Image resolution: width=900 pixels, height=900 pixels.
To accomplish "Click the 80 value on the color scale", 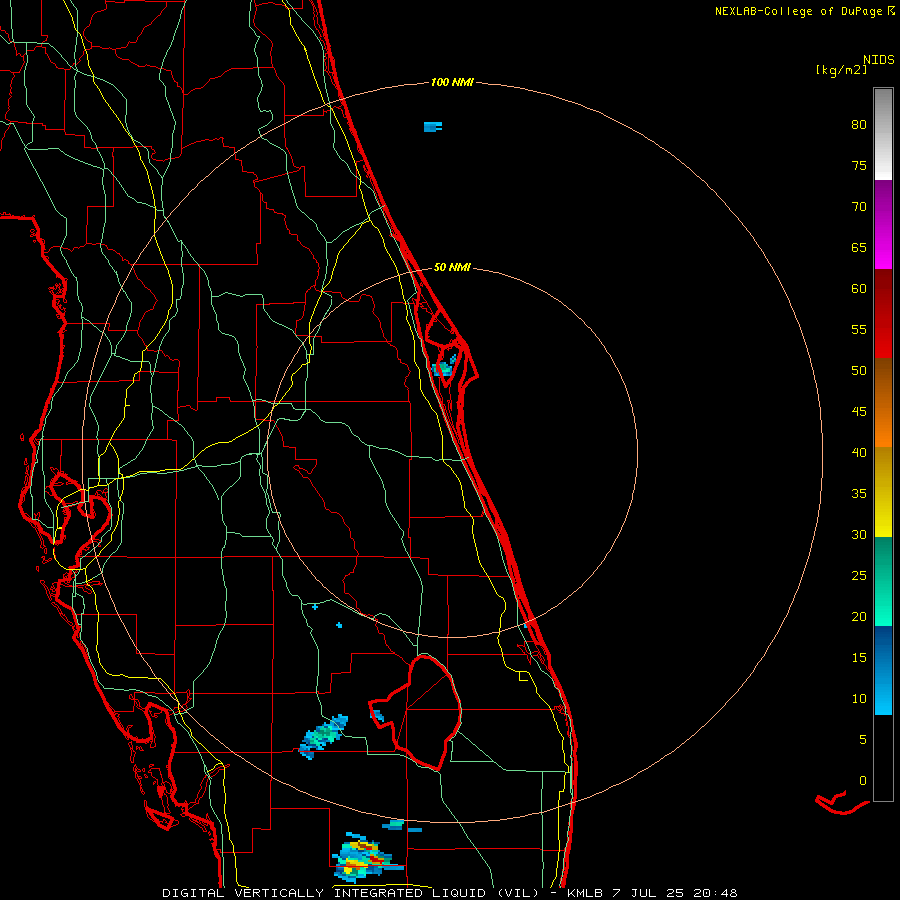I will click(x=859, y=125).
